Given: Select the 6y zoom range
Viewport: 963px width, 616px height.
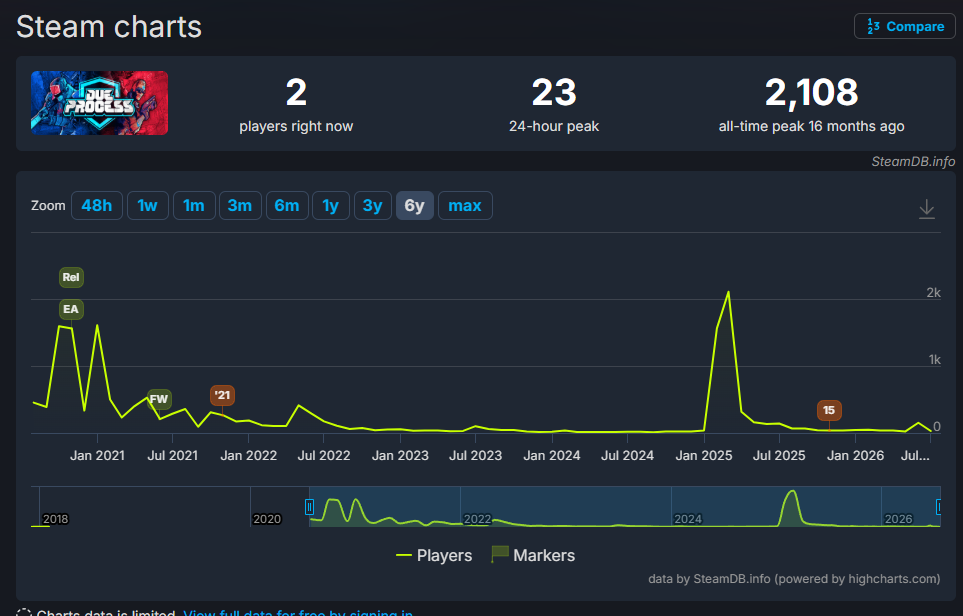Looking at the screenshot, I should point(415,206).
